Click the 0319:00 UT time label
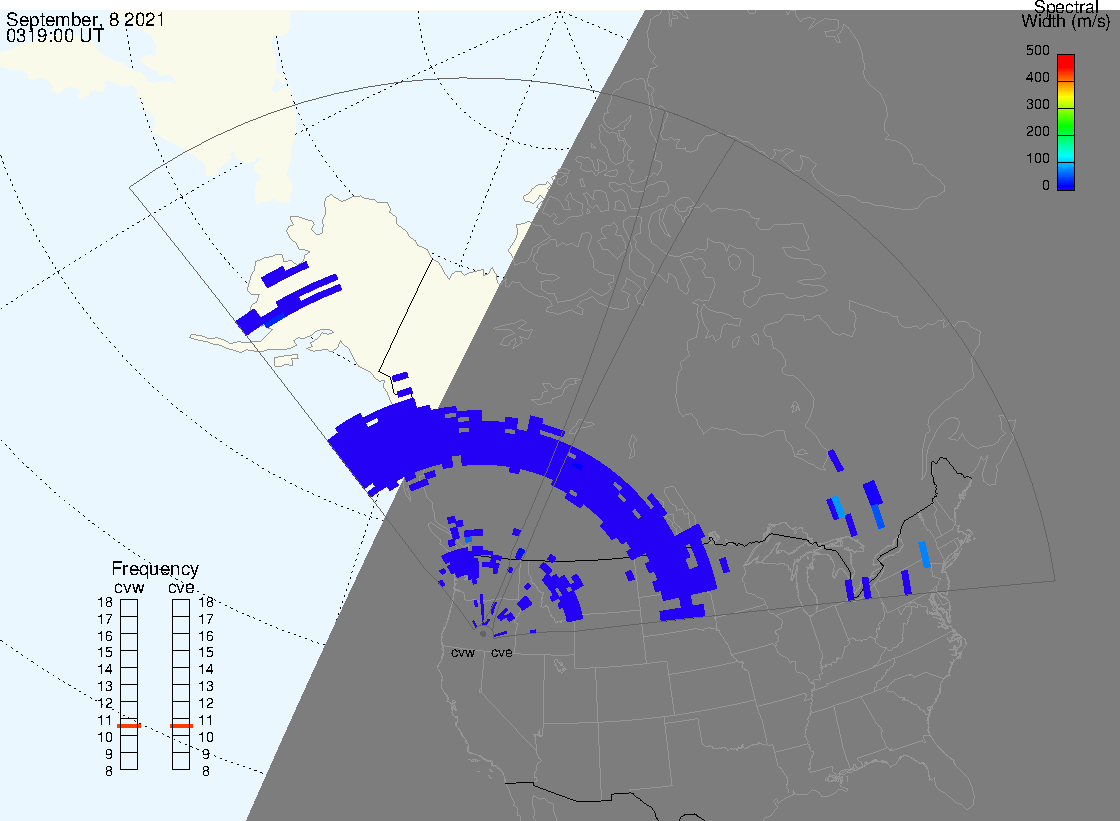This screenshot has height=821, width=1120. (55, 36)
